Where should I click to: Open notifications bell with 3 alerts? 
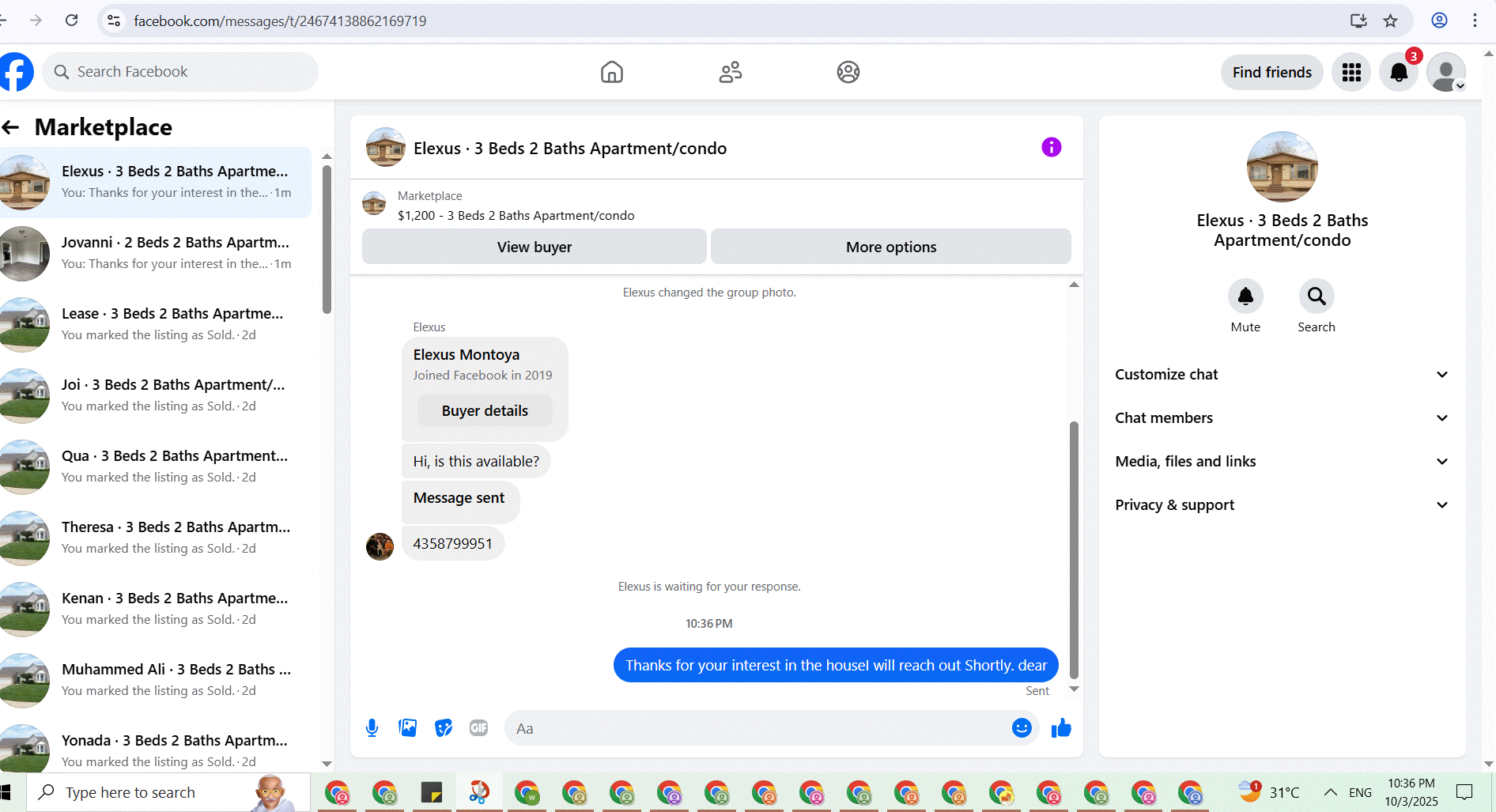1399,73
